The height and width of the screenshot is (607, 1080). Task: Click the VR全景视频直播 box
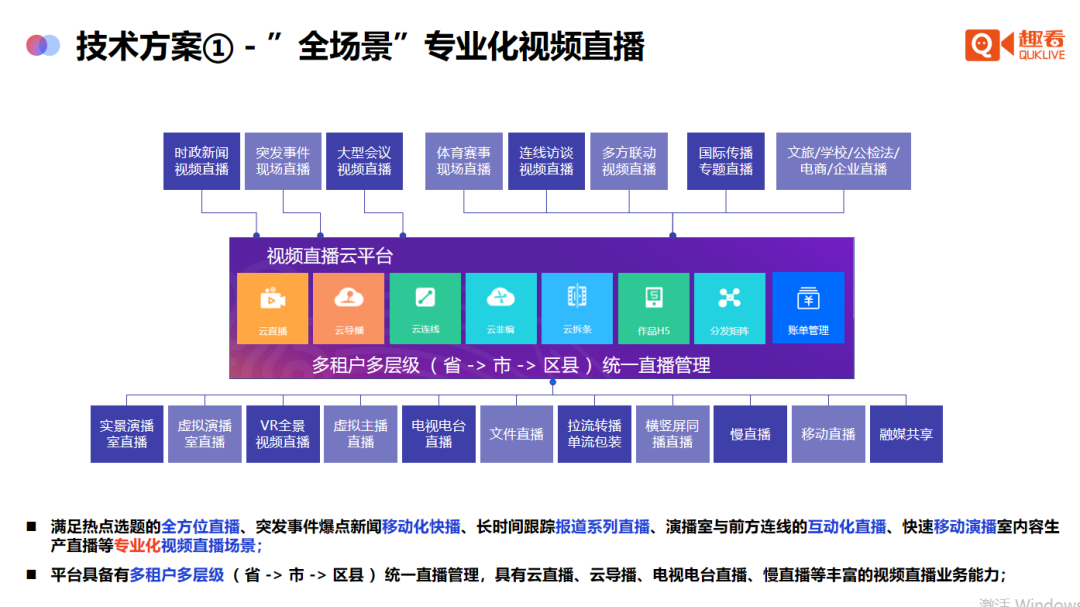[283, 434]
